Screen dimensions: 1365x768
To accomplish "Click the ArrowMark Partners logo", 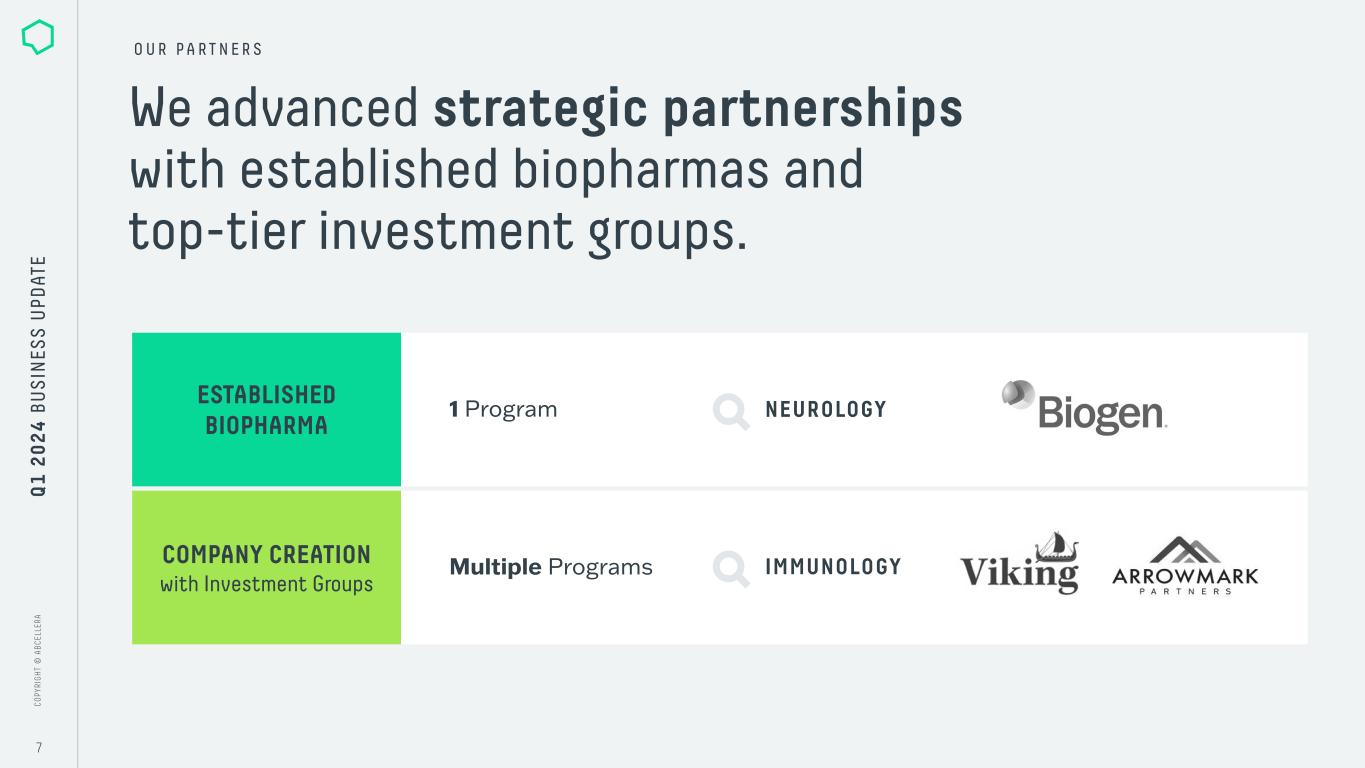I will click(1185, 566).
